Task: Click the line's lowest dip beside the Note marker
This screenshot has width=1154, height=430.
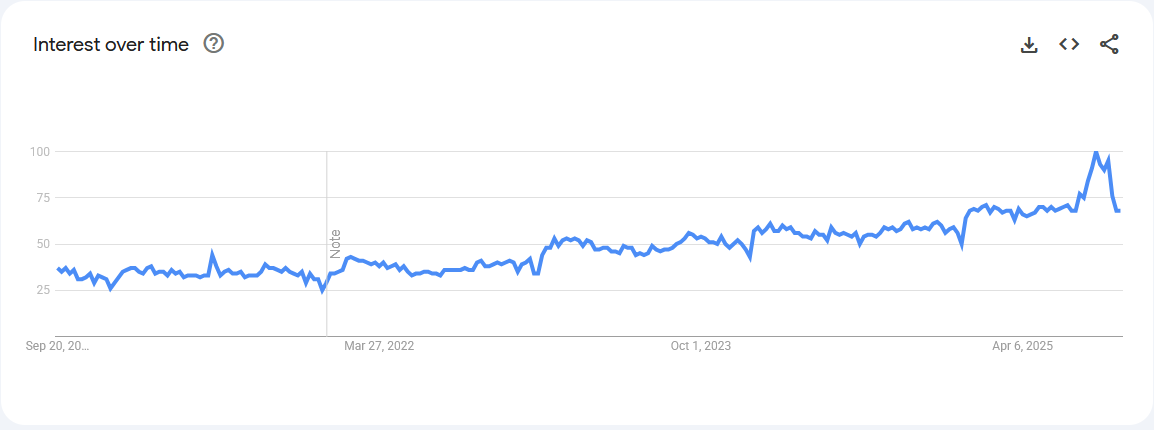Action: (x=322, y=290)
